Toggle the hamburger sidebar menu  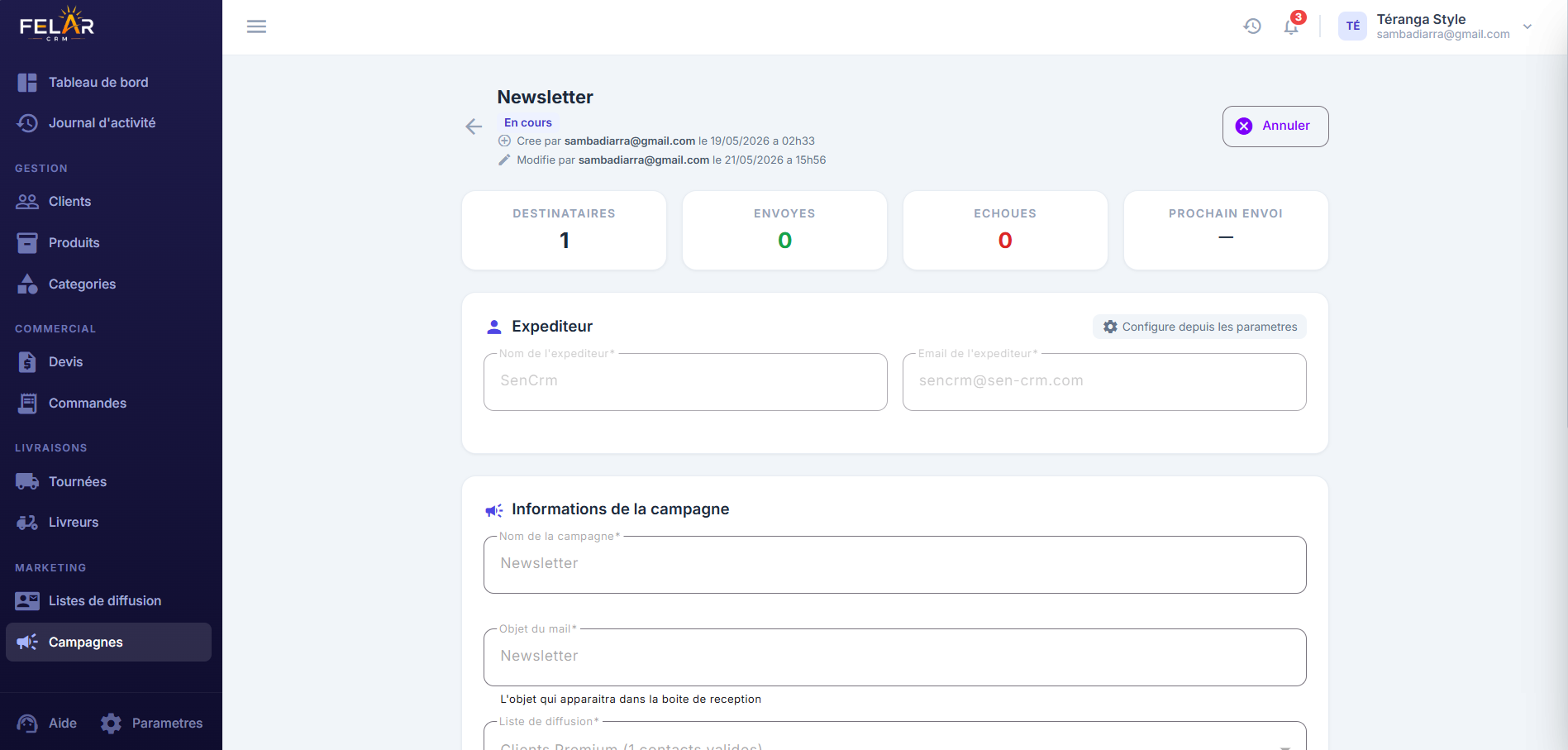pos(256,26)
